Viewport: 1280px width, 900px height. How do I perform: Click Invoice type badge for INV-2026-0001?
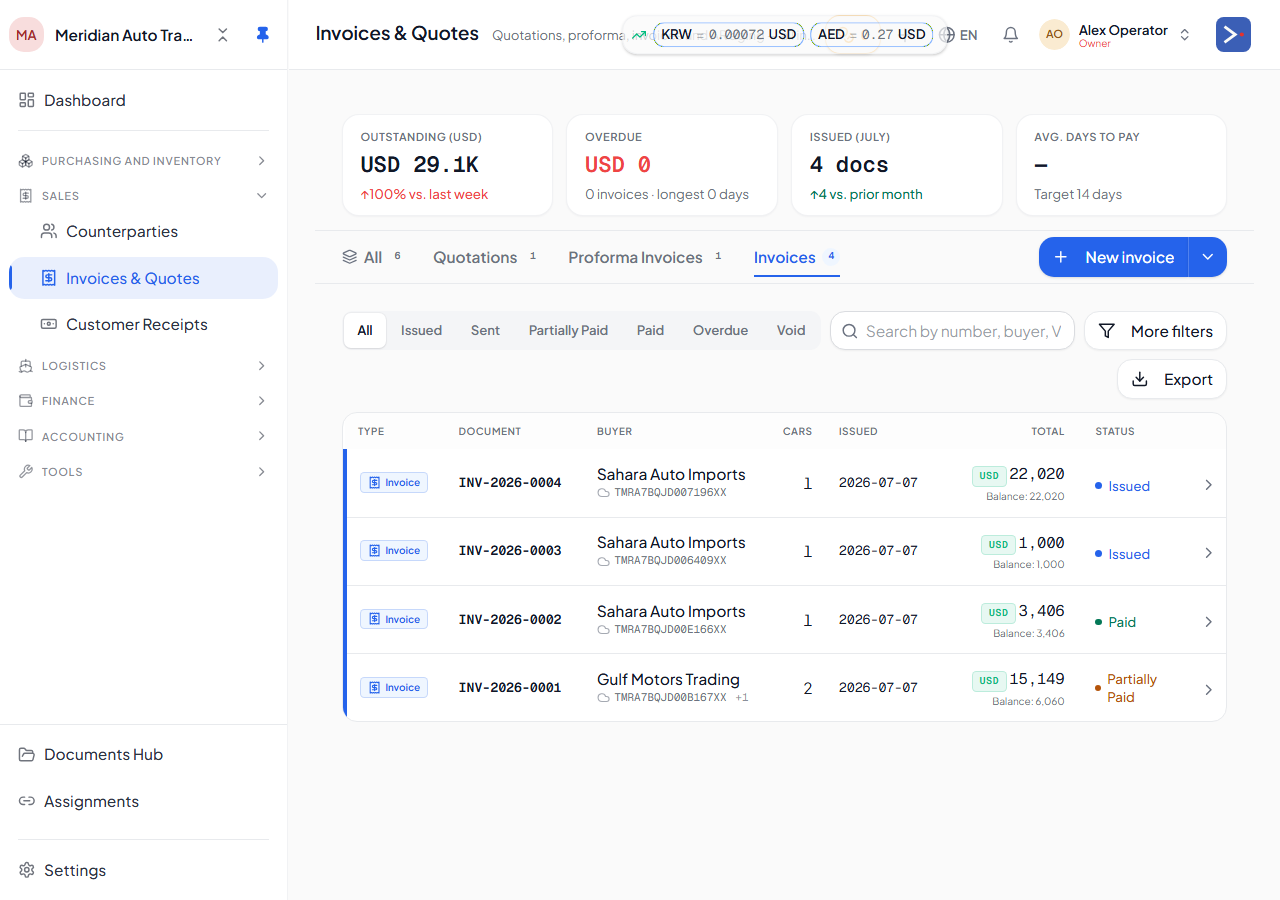click(x=394, y=687)
